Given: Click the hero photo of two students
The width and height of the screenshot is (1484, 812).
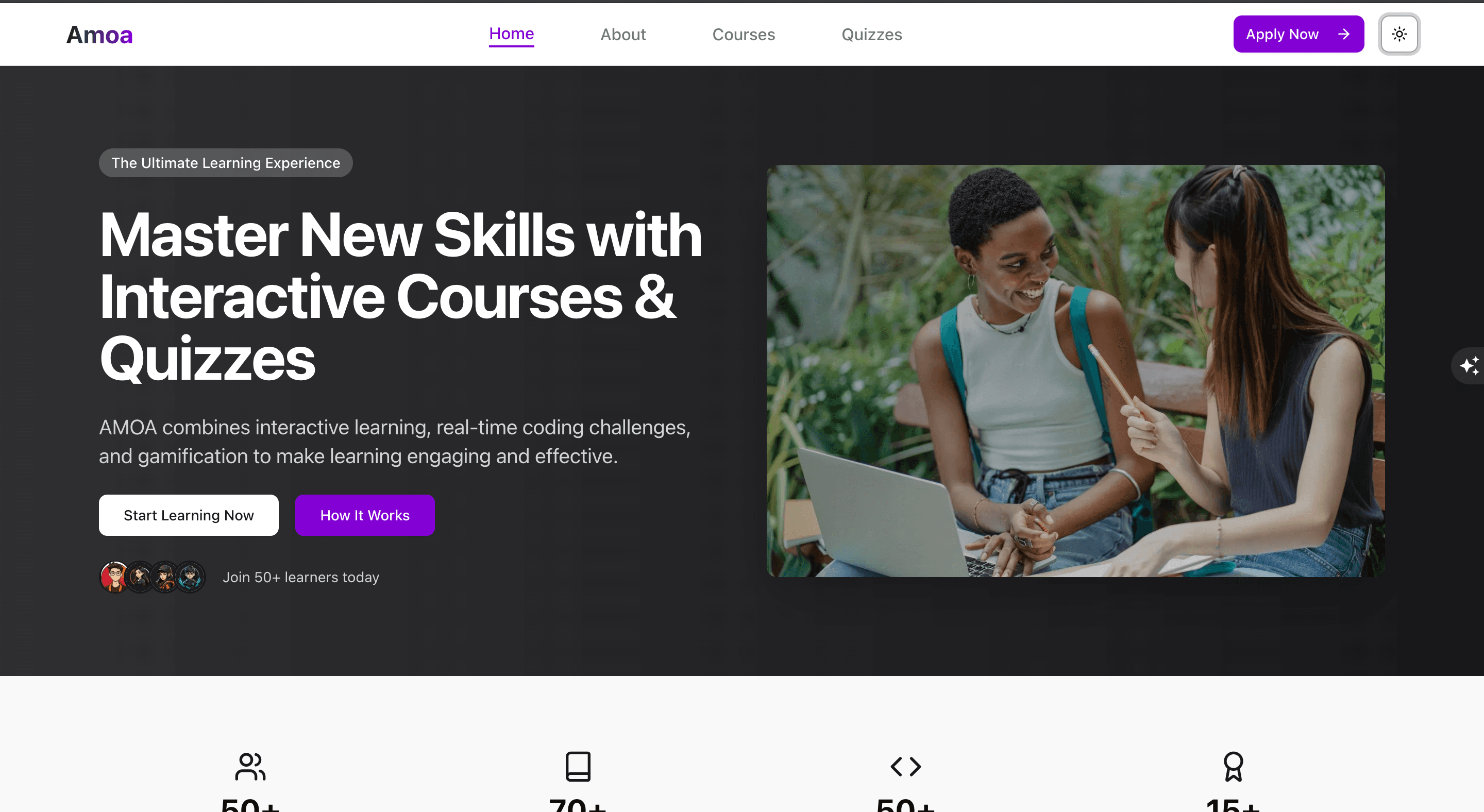Looking at the screenshot, I should 1075,371.
